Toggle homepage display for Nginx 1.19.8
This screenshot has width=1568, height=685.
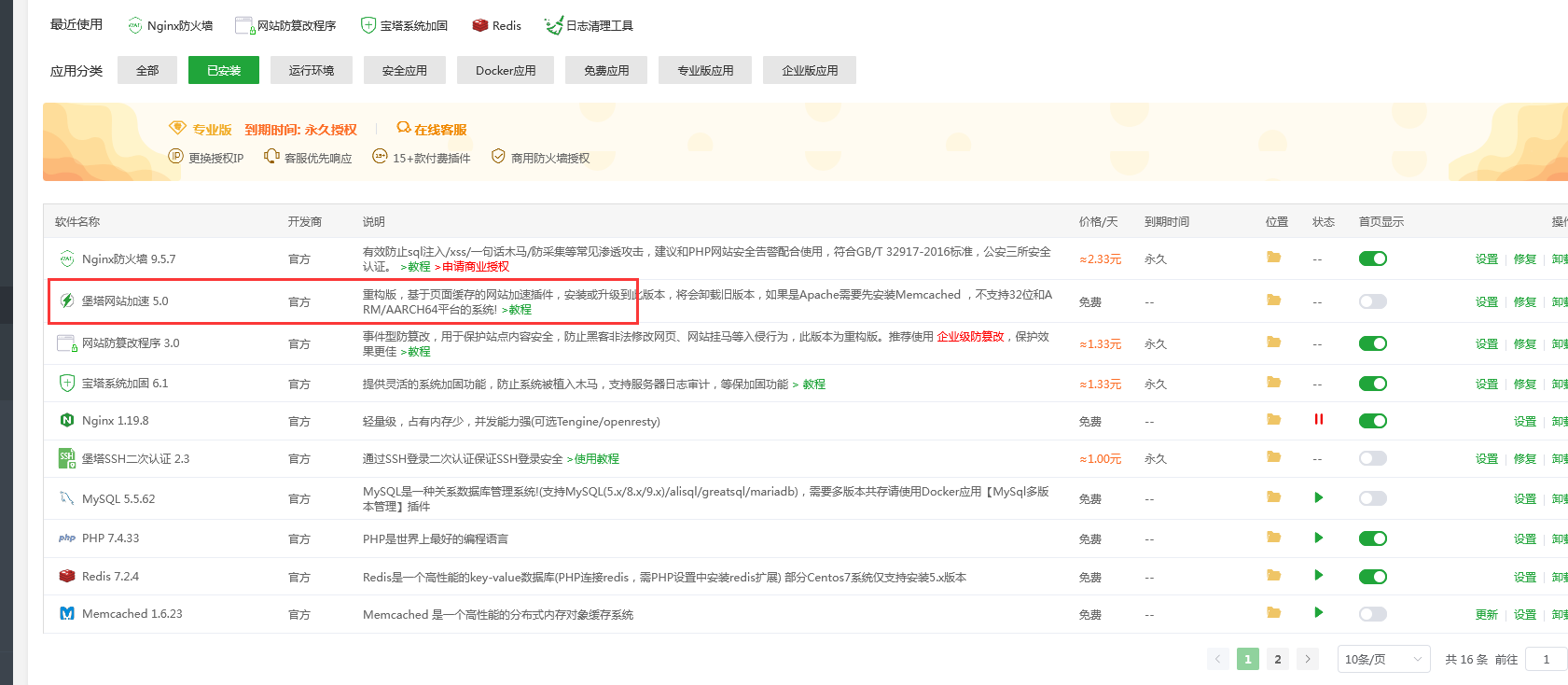tap(1373, 421)
